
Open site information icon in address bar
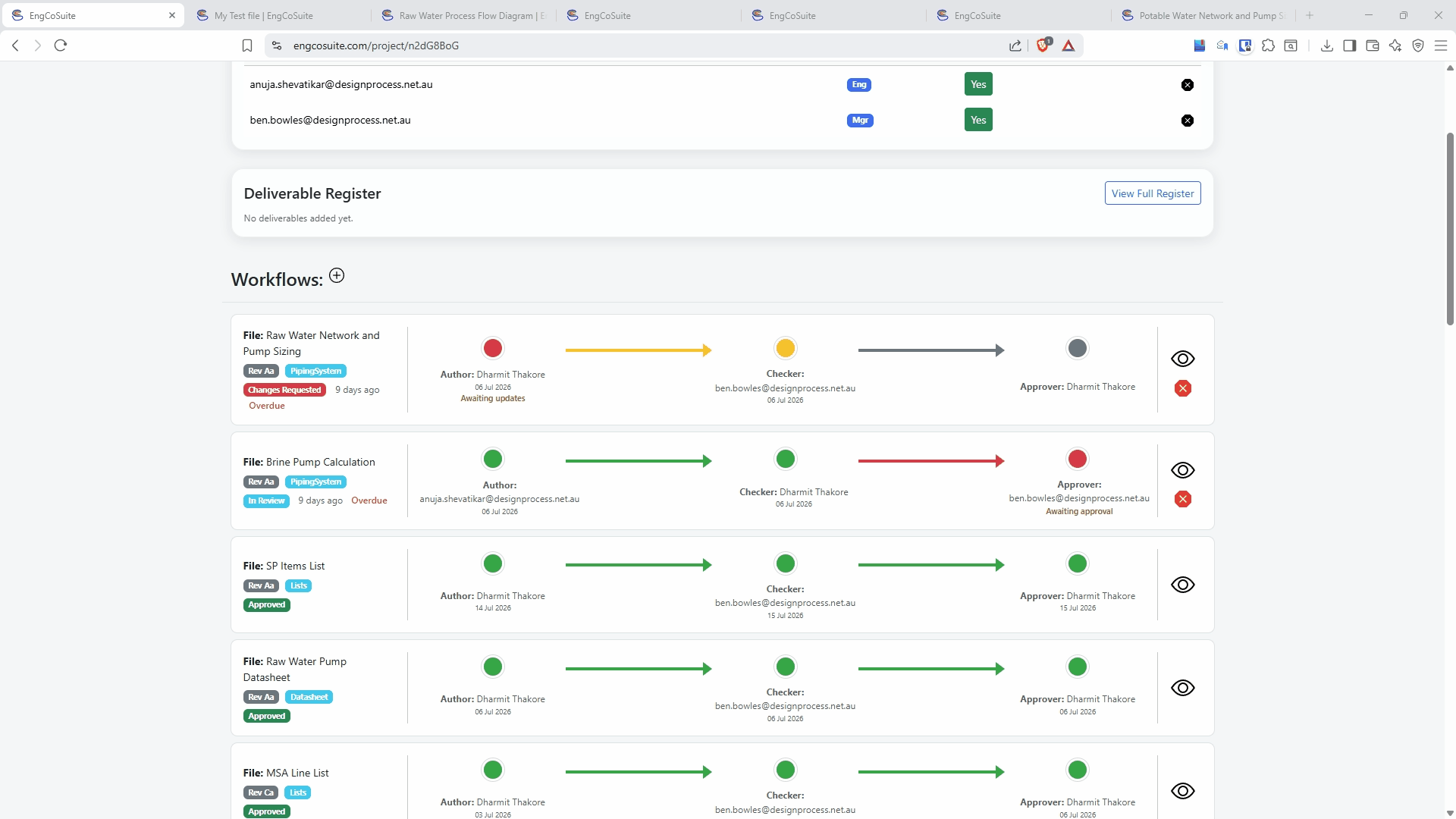[x=277, y=45]
